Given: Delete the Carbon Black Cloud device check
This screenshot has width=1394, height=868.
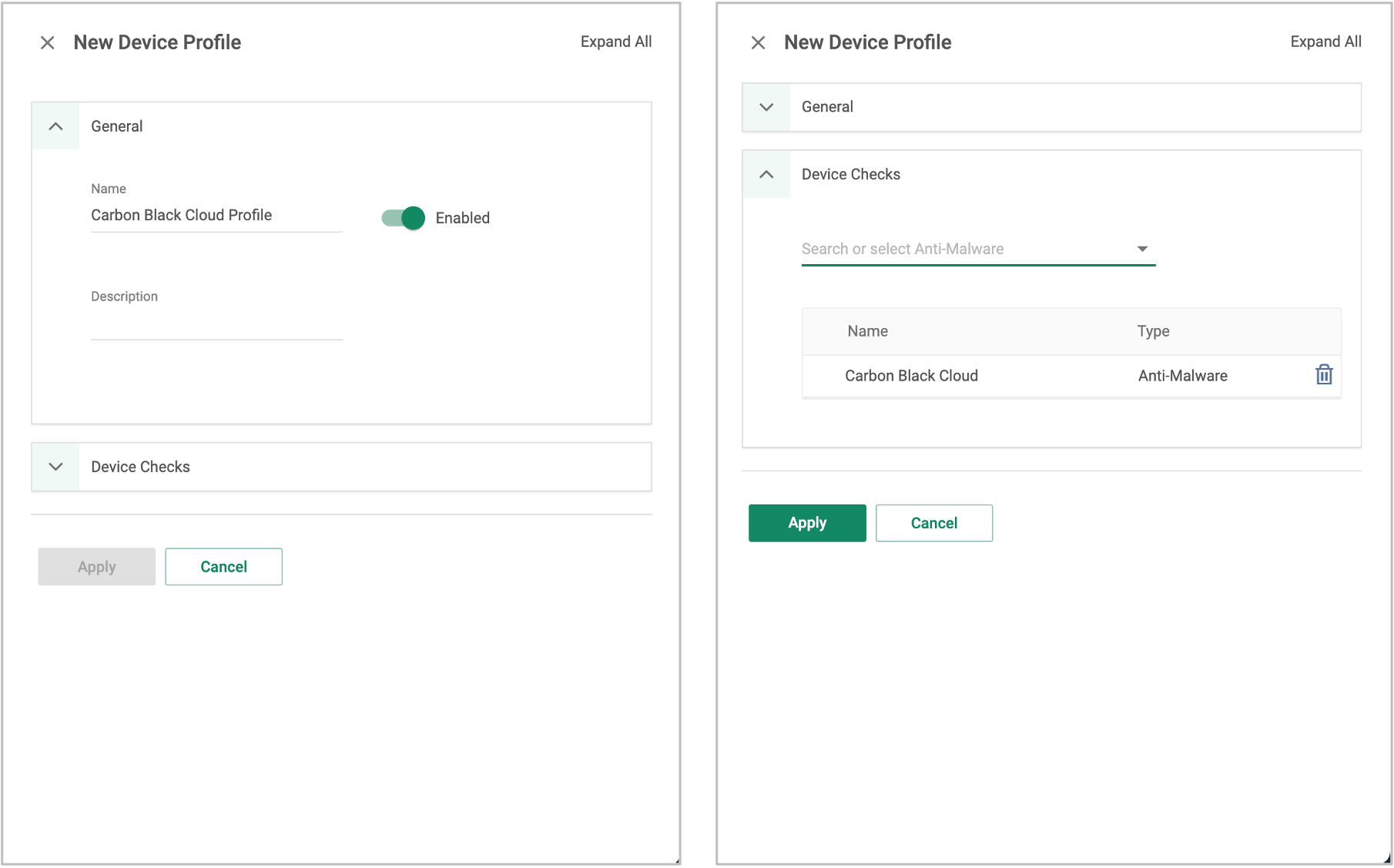Looking at the screenshot, I should pos(1324,375).
